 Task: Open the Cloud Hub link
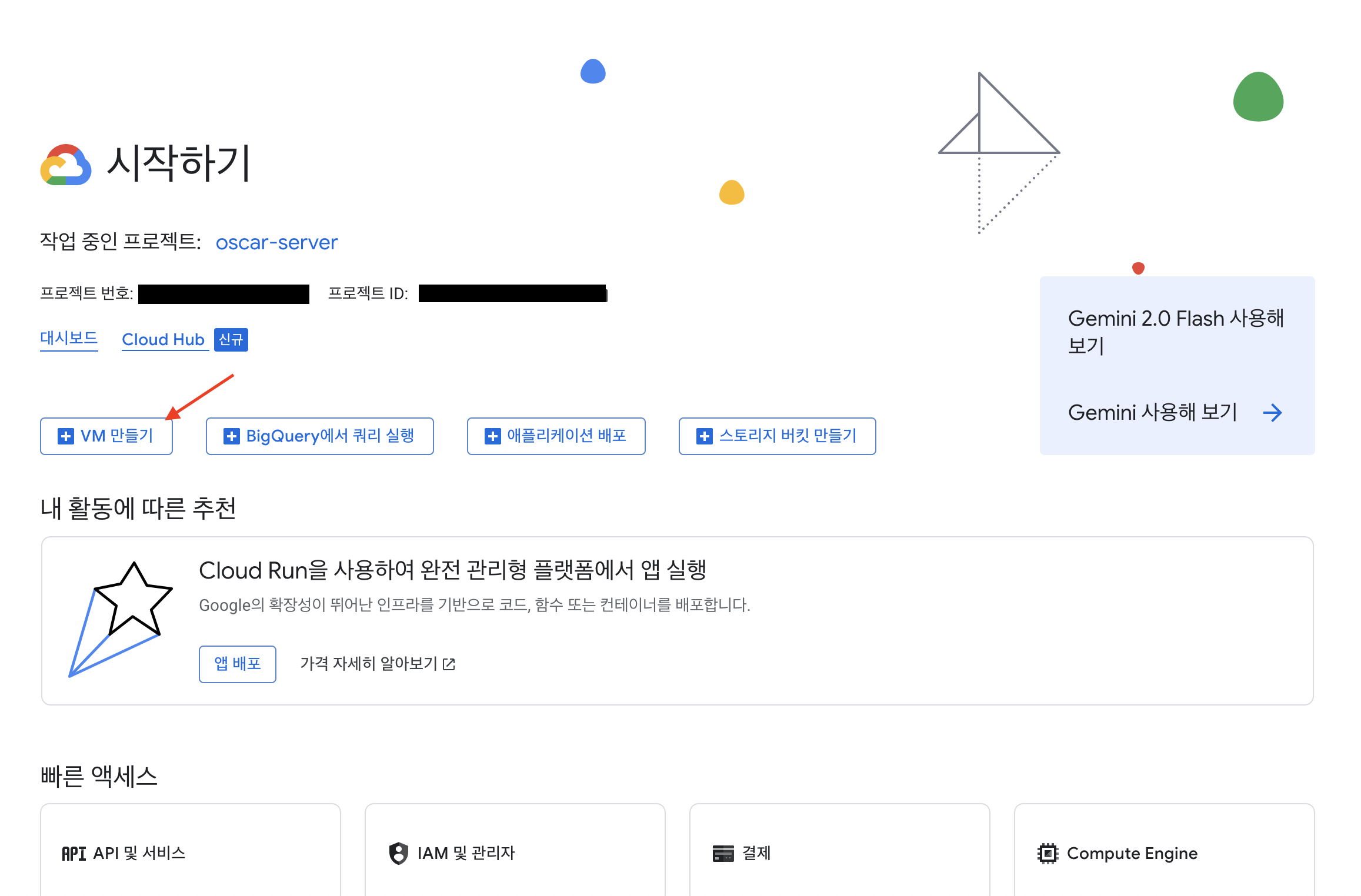point(163,340)
